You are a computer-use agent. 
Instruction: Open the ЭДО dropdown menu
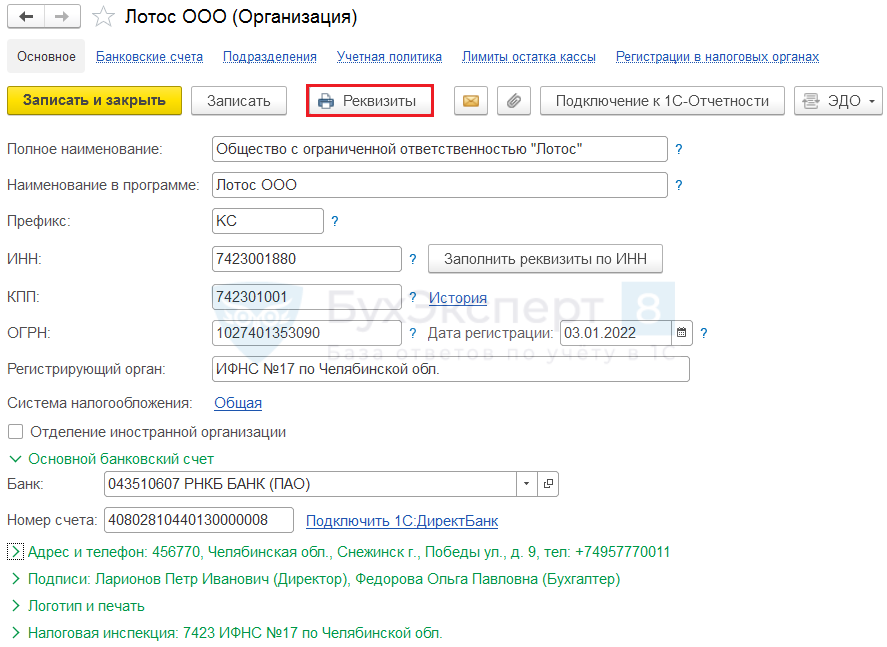[x=838, y=101]
